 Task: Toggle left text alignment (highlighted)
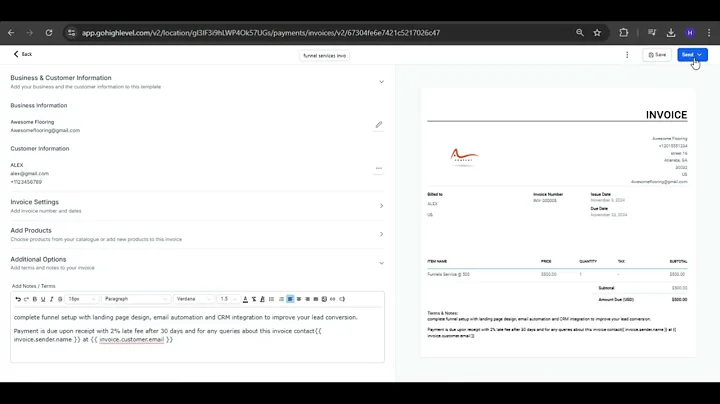coord(290,299)
